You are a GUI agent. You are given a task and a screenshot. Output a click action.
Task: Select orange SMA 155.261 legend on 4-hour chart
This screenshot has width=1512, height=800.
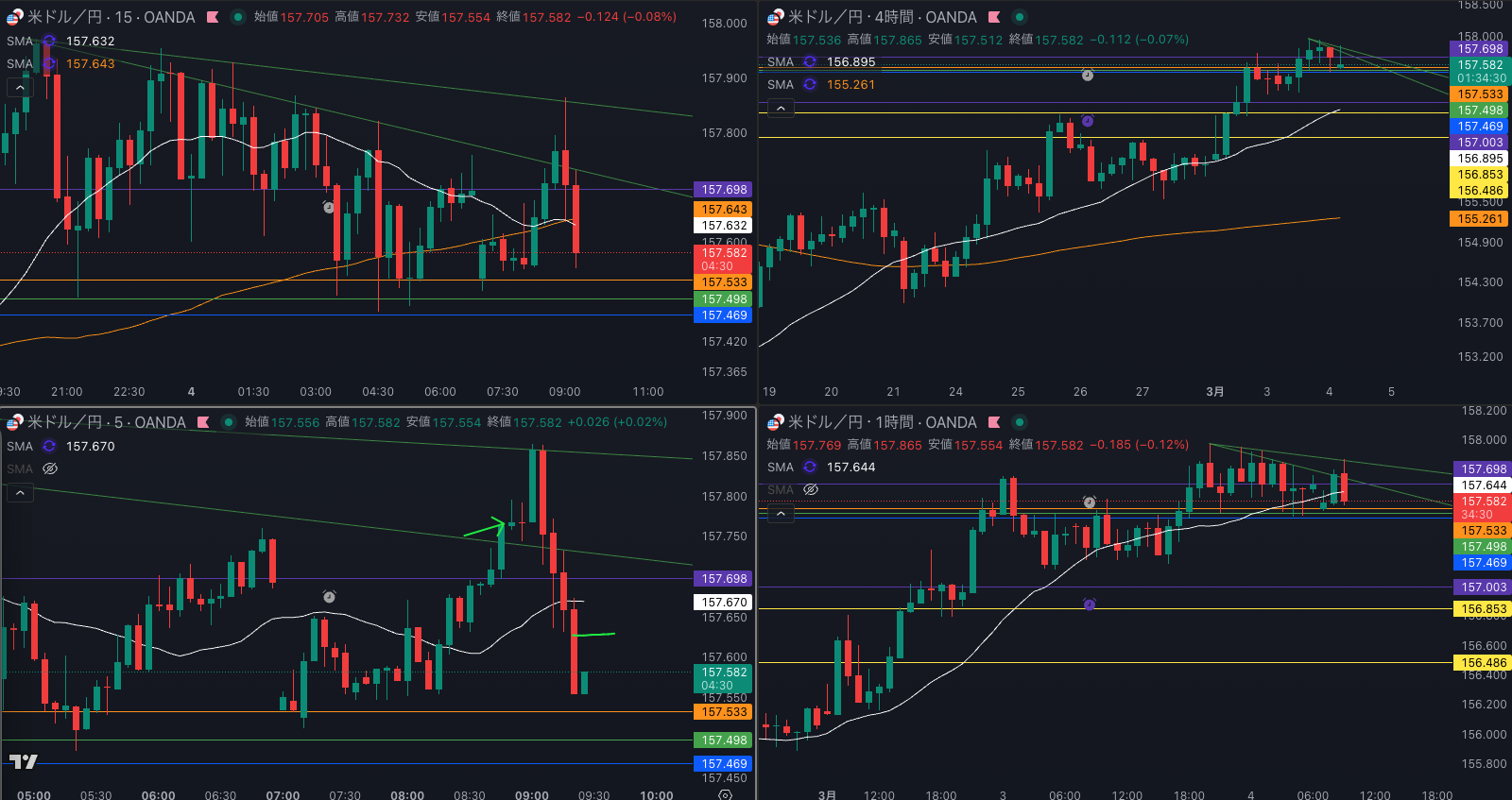pyautogui.click(x=850, y=84)
